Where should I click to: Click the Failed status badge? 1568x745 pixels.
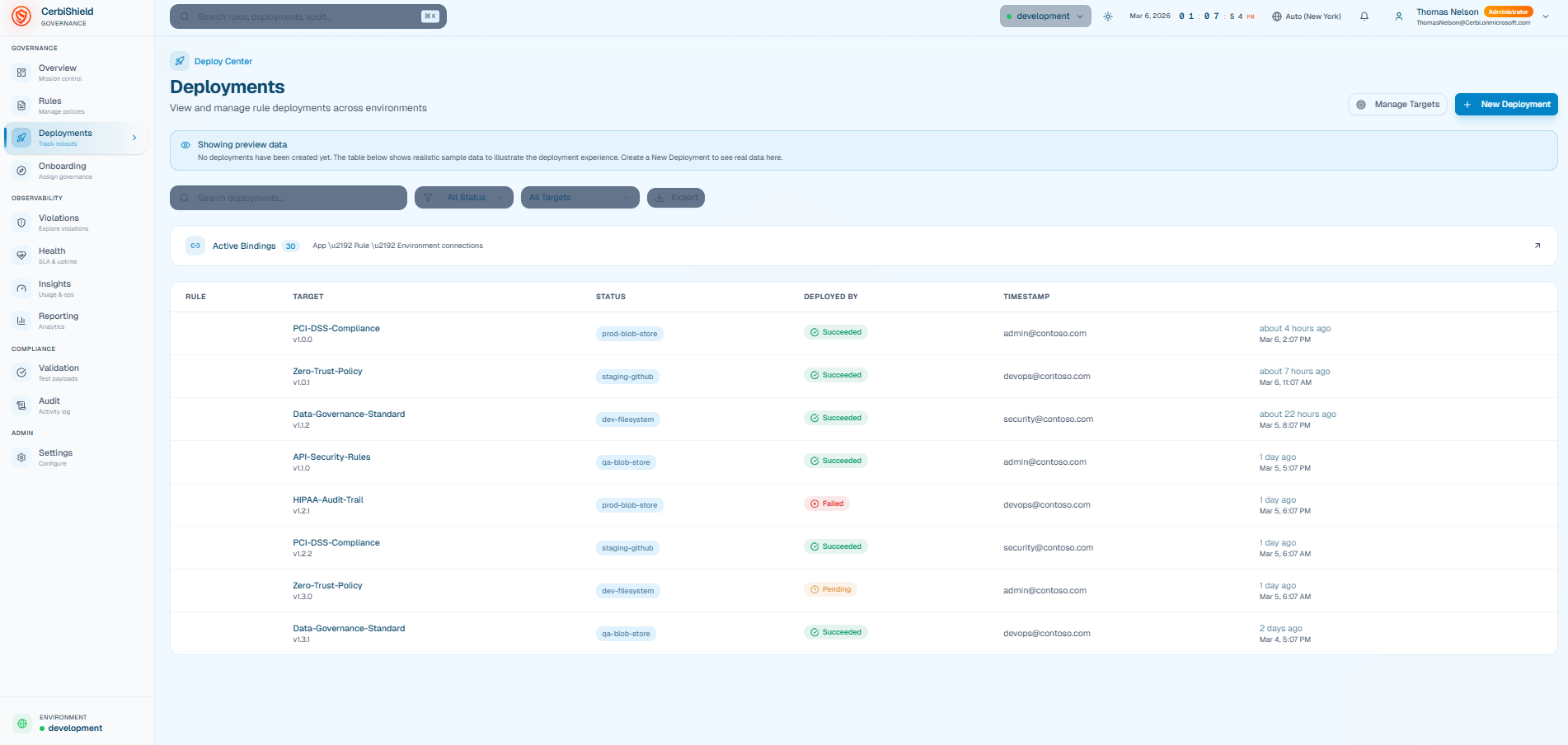pyautogui.click(x=827, y=504)
